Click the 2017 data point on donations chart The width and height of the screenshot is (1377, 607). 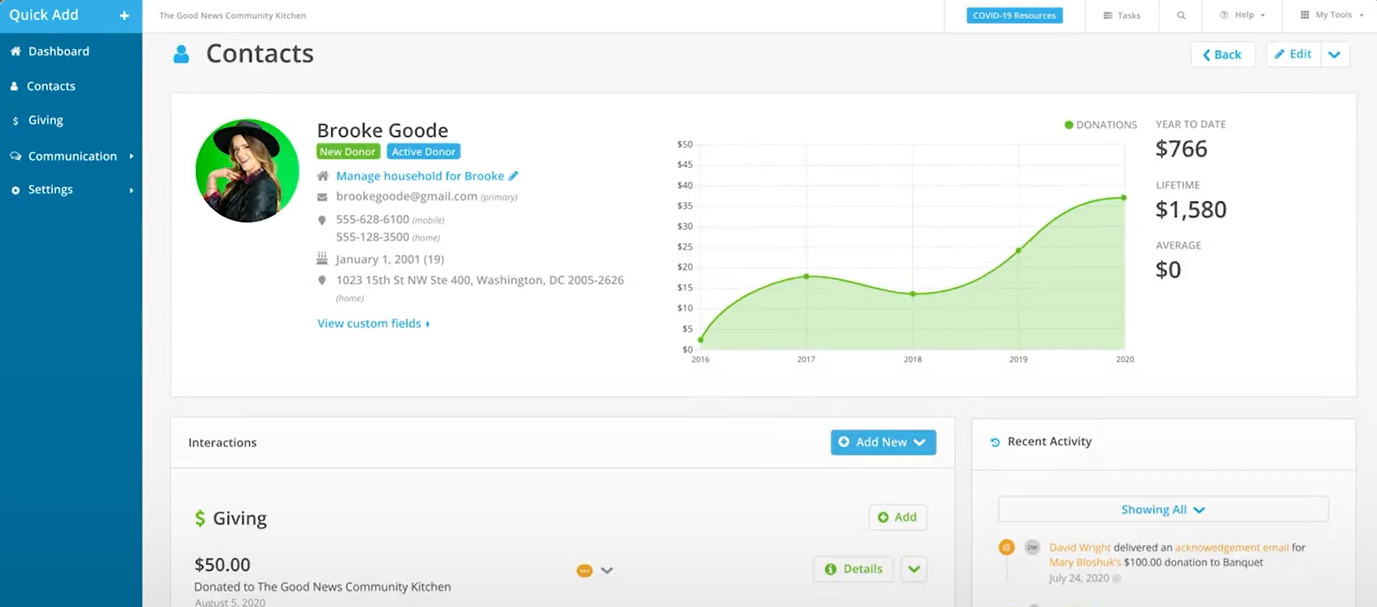coord(806,276)
